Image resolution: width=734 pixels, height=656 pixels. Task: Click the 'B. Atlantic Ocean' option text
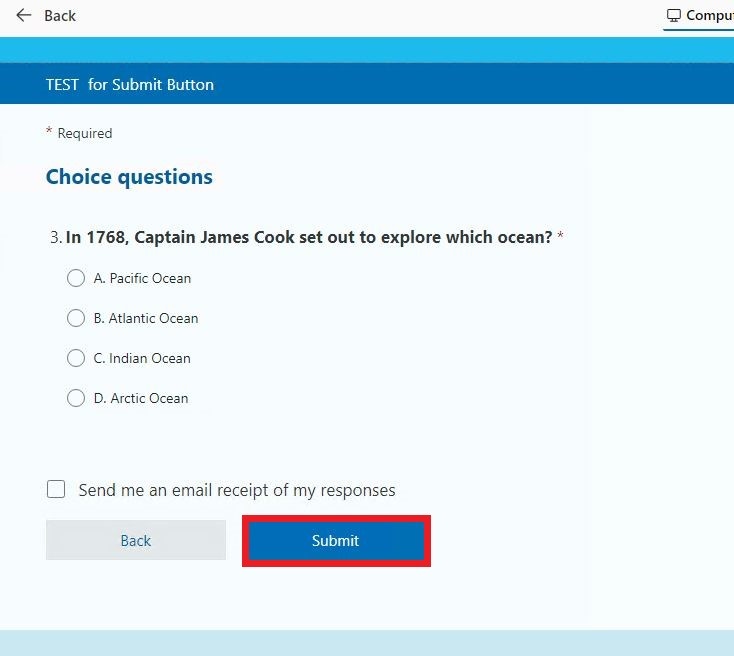tap(146, 318)
